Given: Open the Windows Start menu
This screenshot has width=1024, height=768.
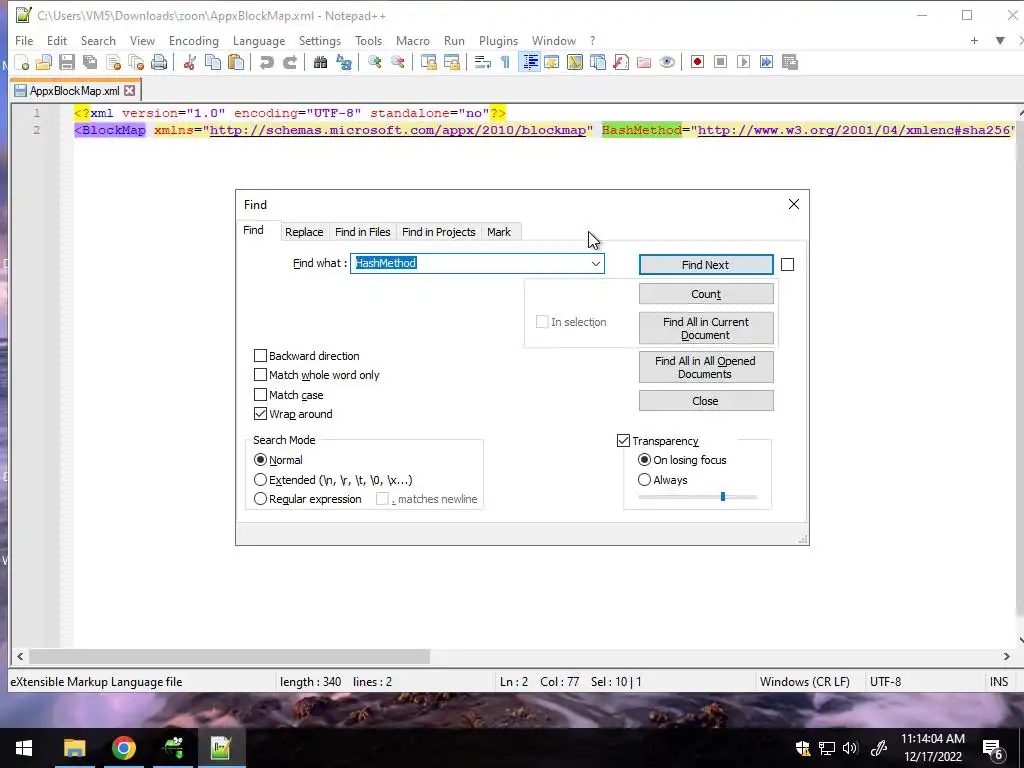Looking at the screenshot, I should click(24, 748).
